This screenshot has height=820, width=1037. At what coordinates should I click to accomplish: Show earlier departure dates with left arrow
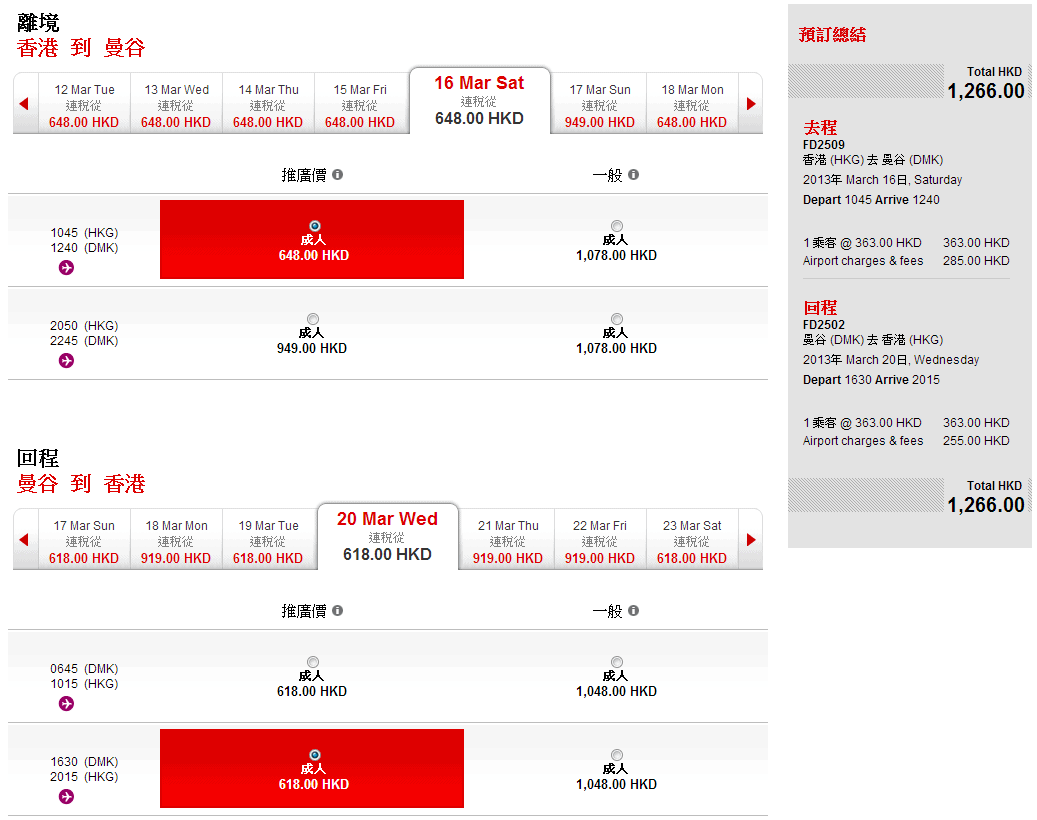point(24,104)
